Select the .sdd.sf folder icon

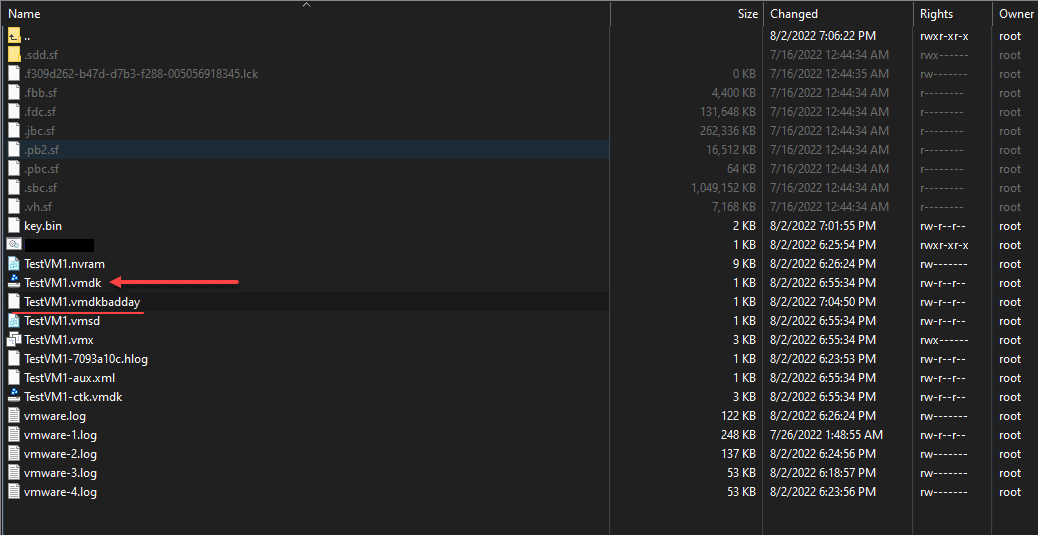14,55
